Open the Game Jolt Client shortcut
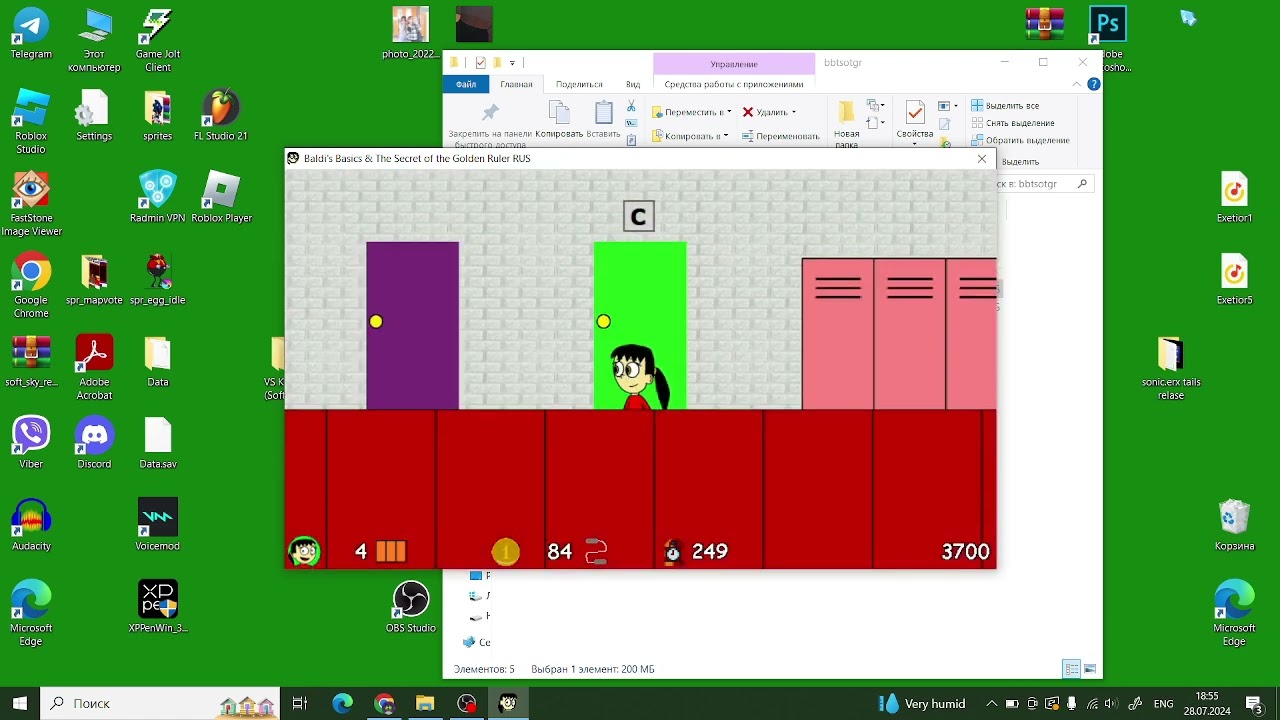This screenshot has width=1280, height=720. [157, 40]
